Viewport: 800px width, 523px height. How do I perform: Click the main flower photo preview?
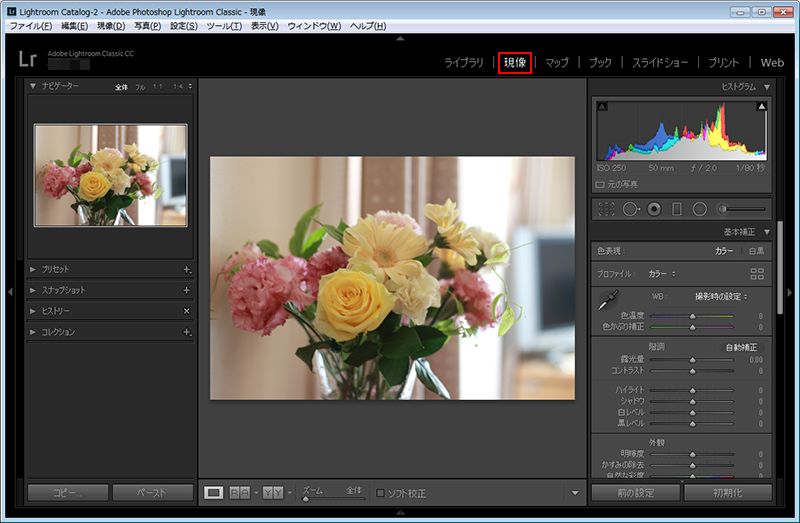click(x=392, y=278)
